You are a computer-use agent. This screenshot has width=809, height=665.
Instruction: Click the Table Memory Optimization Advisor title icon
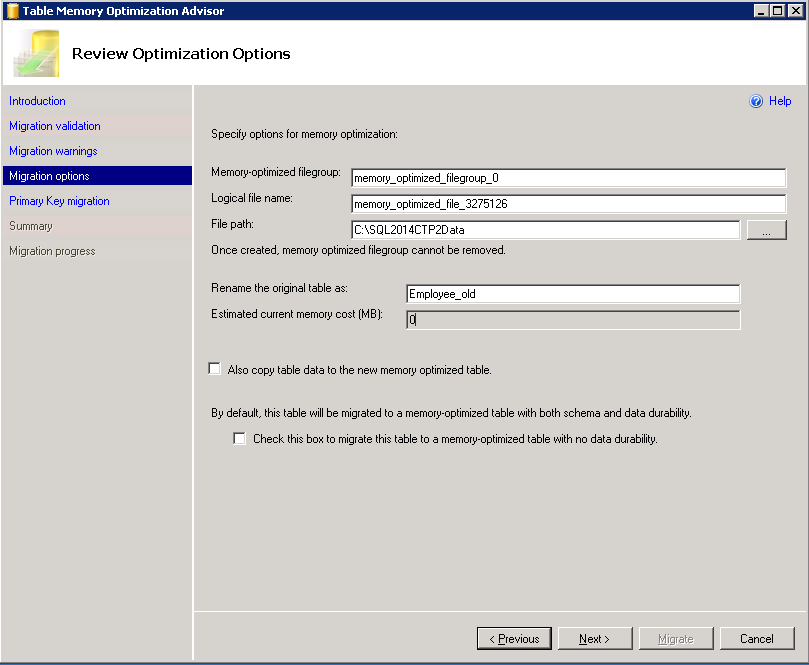[11, 11]
